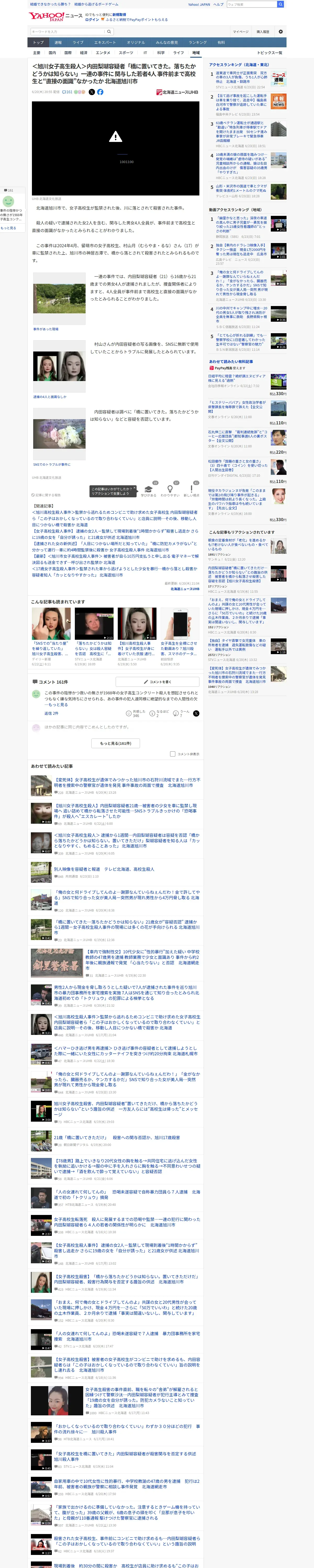Screen dimensions: 314x1568
Task: Open list article 別人映像を容疑者と報道
Action: (x=104, y=869)
